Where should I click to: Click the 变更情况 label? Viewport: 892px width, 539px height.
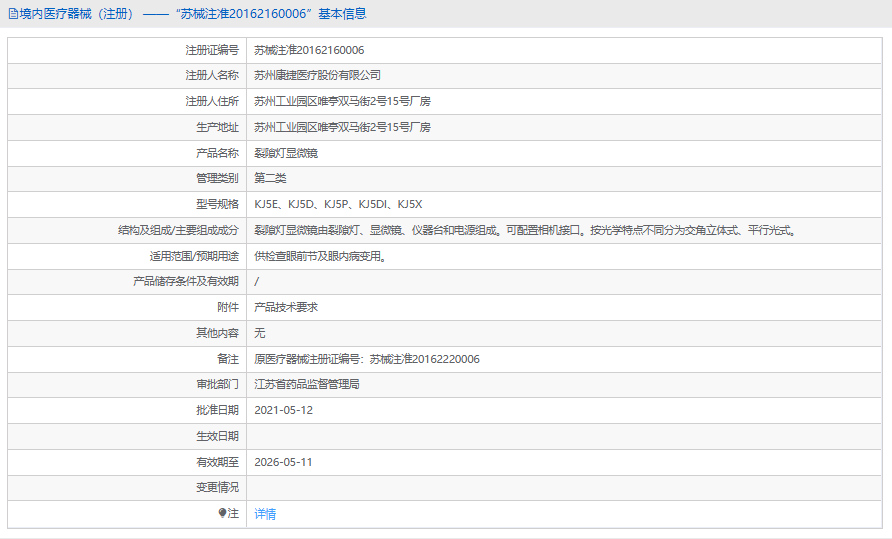(217, 487)
